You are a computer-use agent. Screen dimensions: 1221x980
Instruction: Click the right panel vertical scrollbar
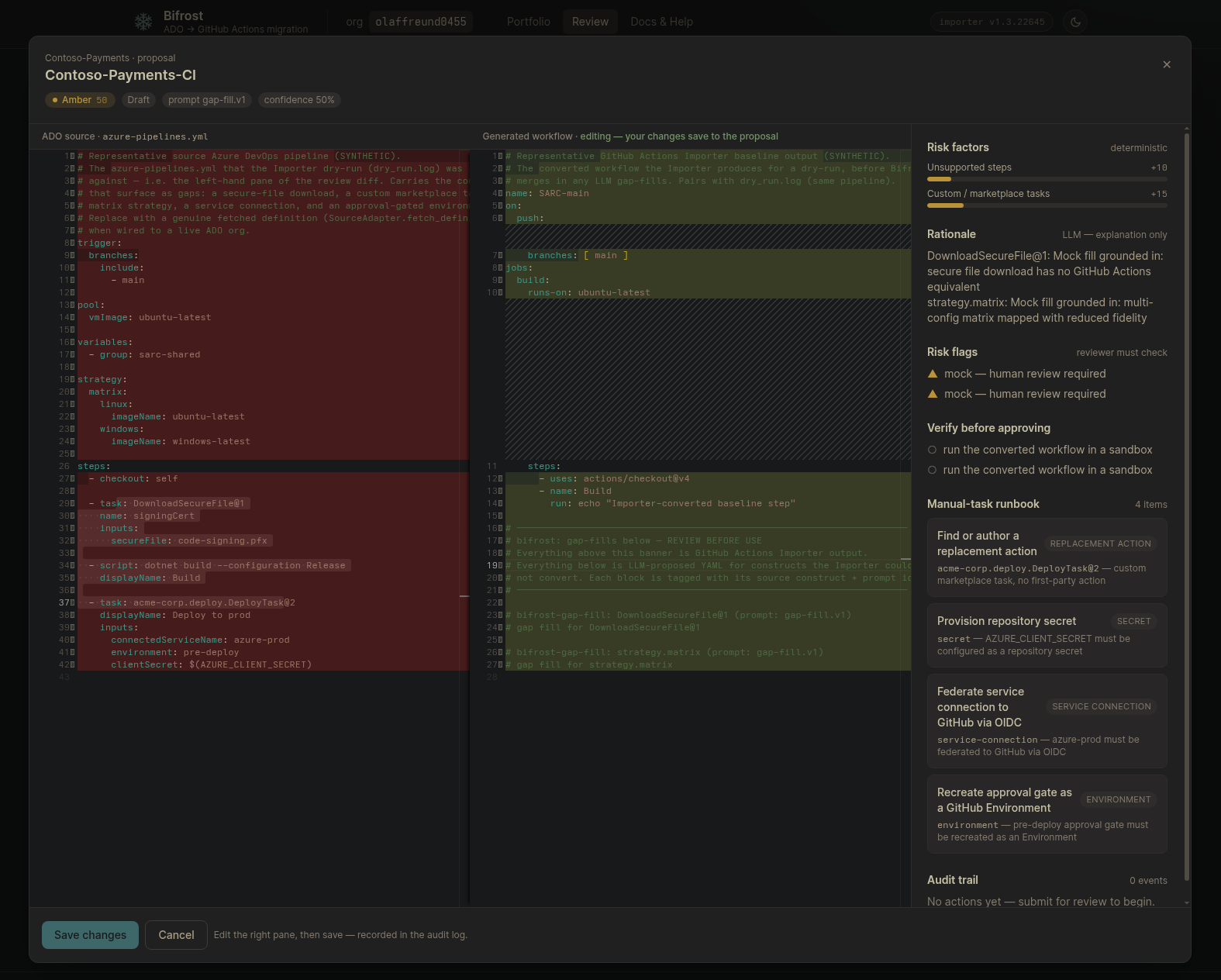[x=1186, y=508]
